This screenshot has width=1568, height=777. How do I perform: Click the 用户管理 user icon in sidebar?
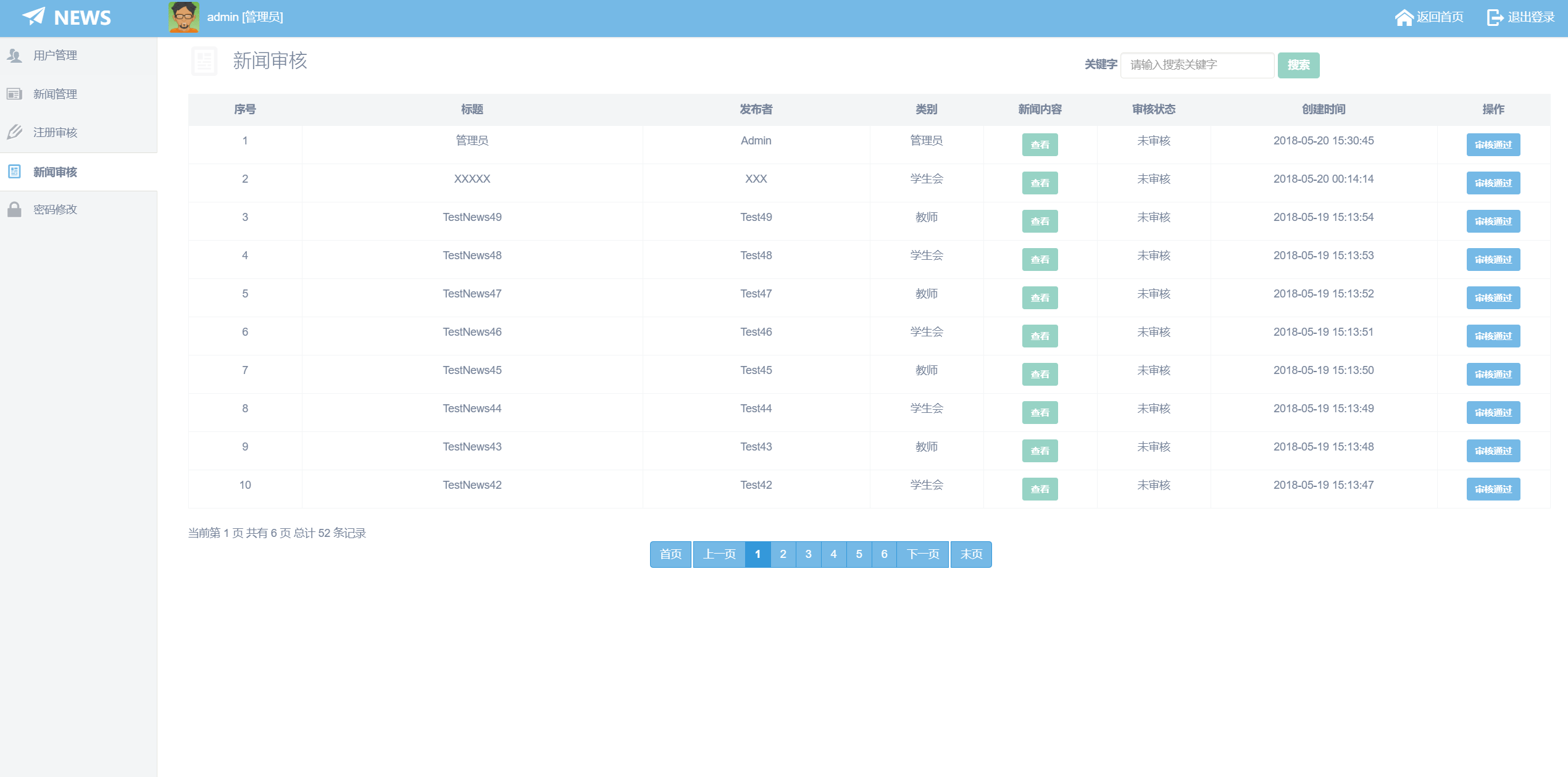[x=15, y=56]
